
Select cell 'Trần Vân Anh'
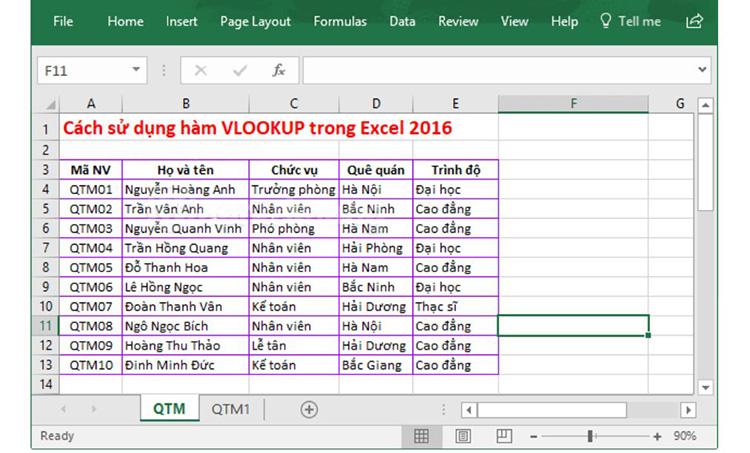coord(186,209)
